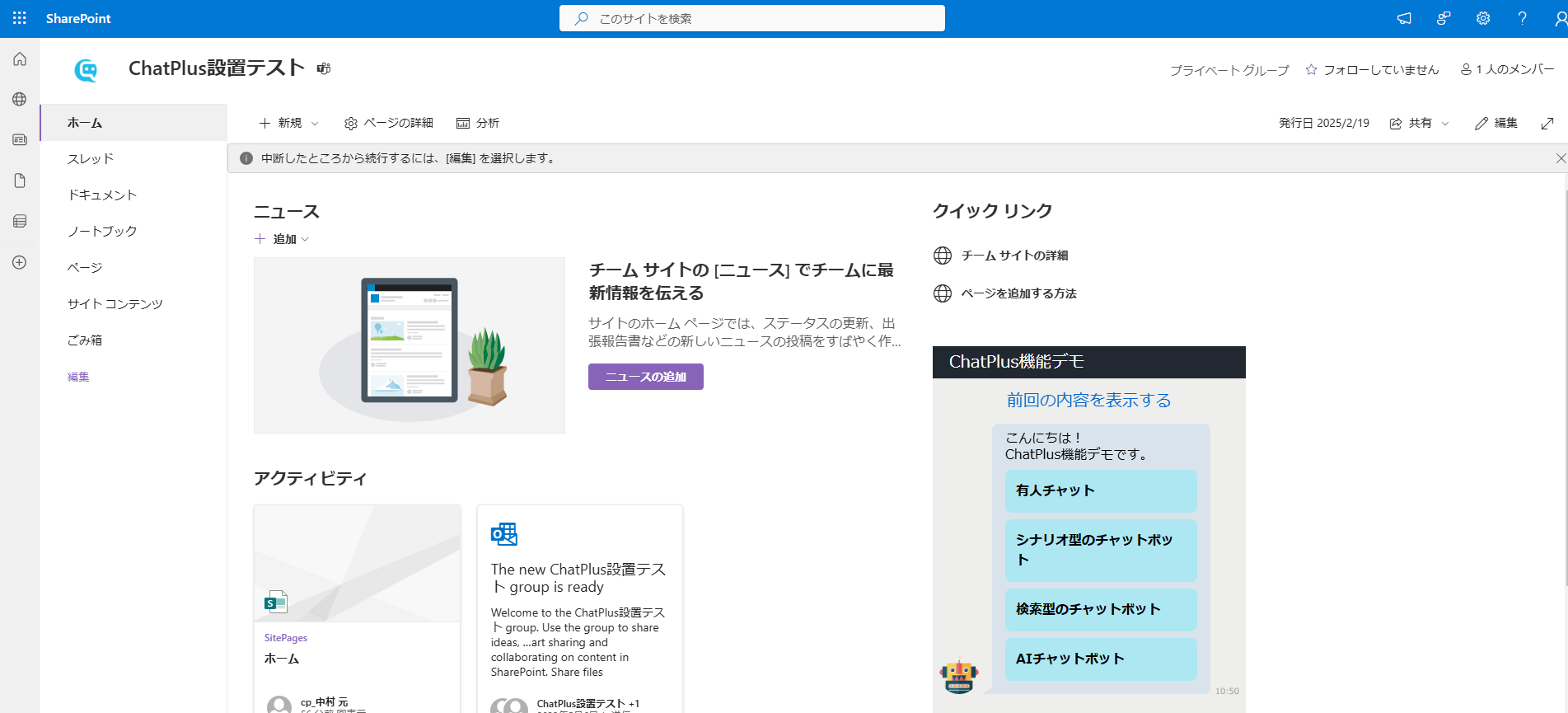Open the account profile icon
This screenshot has width=1568, height=713.
click(x=1560, y=18)
